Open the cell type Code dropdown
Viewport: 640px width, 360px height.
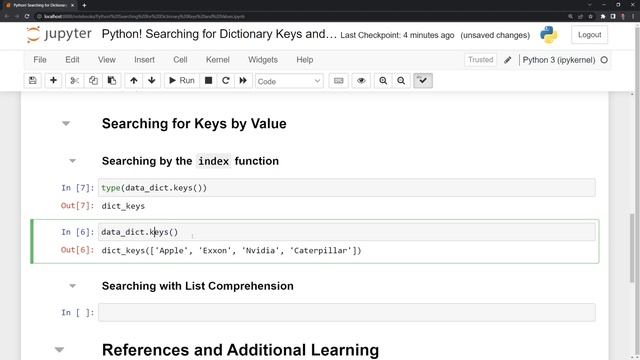289,81
